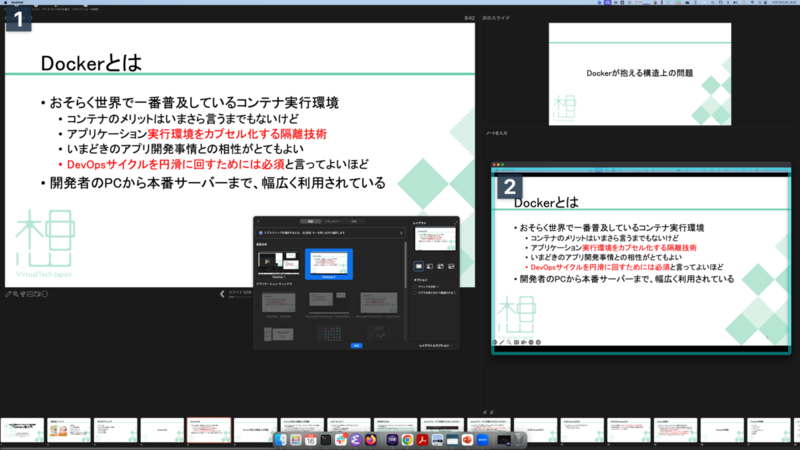Open Launchpad from the Dock
This screenshot has height=450, width=800.
click(x=295, y=440)
